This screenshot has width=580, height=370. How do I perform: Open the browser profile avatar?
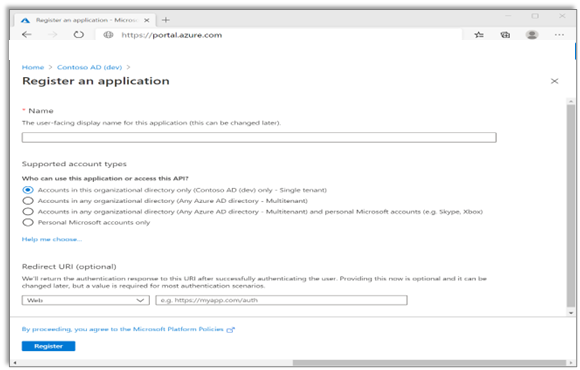point(532,35)
